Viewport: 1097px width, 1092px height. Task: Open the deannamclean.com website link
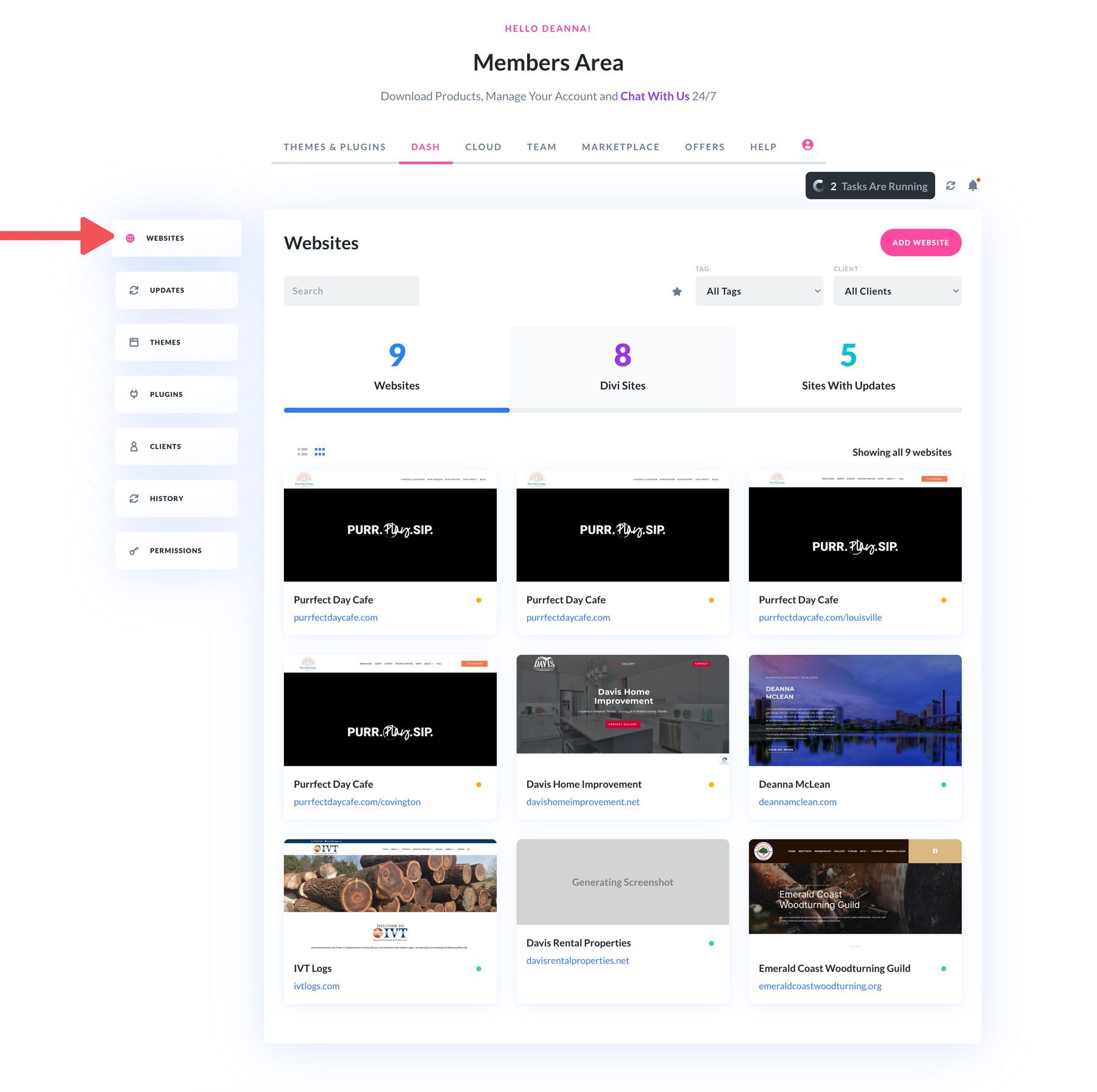(x=797, y=802)
